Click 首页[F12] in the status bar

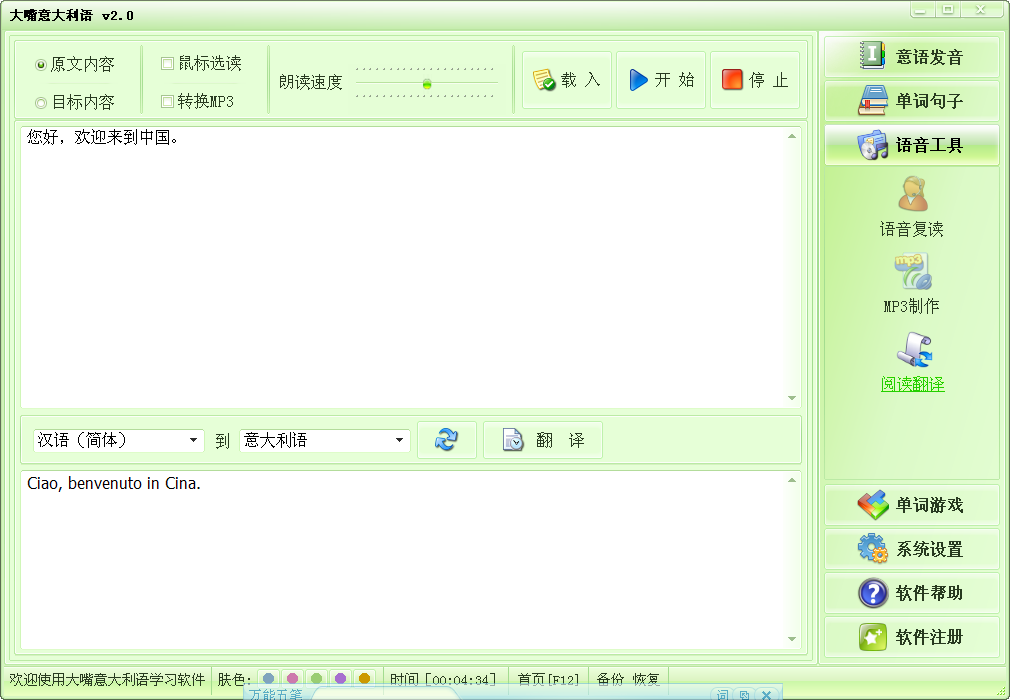pos(548,679)
